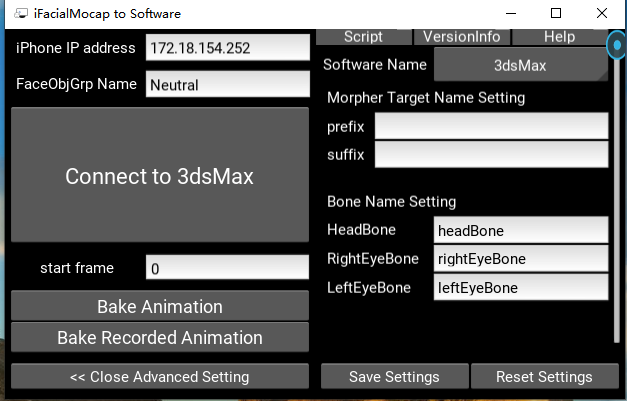Click the 'FaceObjGrp Name' label

point(76,84)
